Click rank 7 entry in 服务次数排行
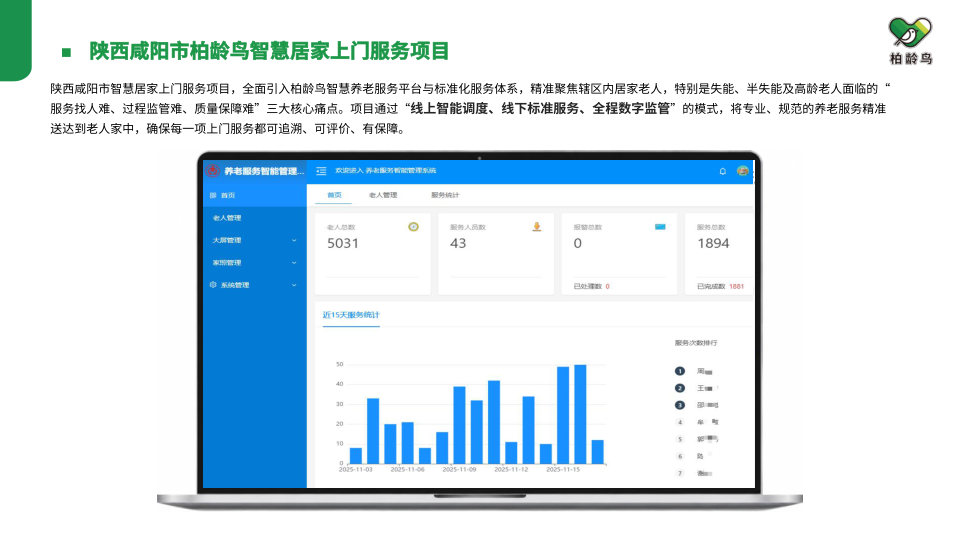 [x=695, y=473]
